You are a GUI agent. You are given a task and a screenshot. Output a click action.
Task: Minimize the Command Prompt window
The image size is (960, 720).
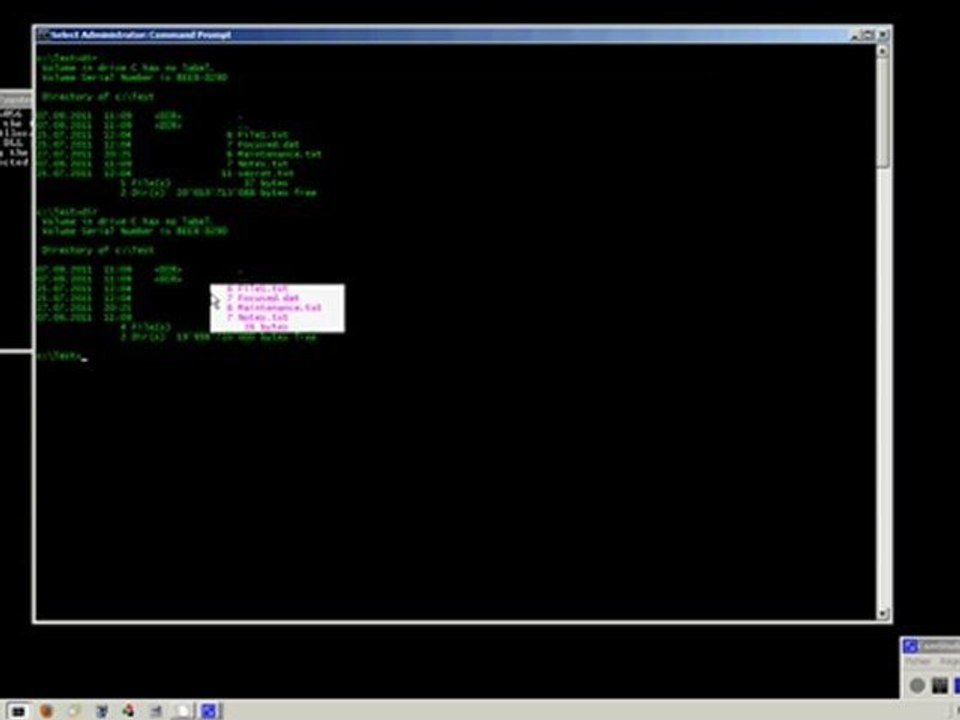pos(856,36)
